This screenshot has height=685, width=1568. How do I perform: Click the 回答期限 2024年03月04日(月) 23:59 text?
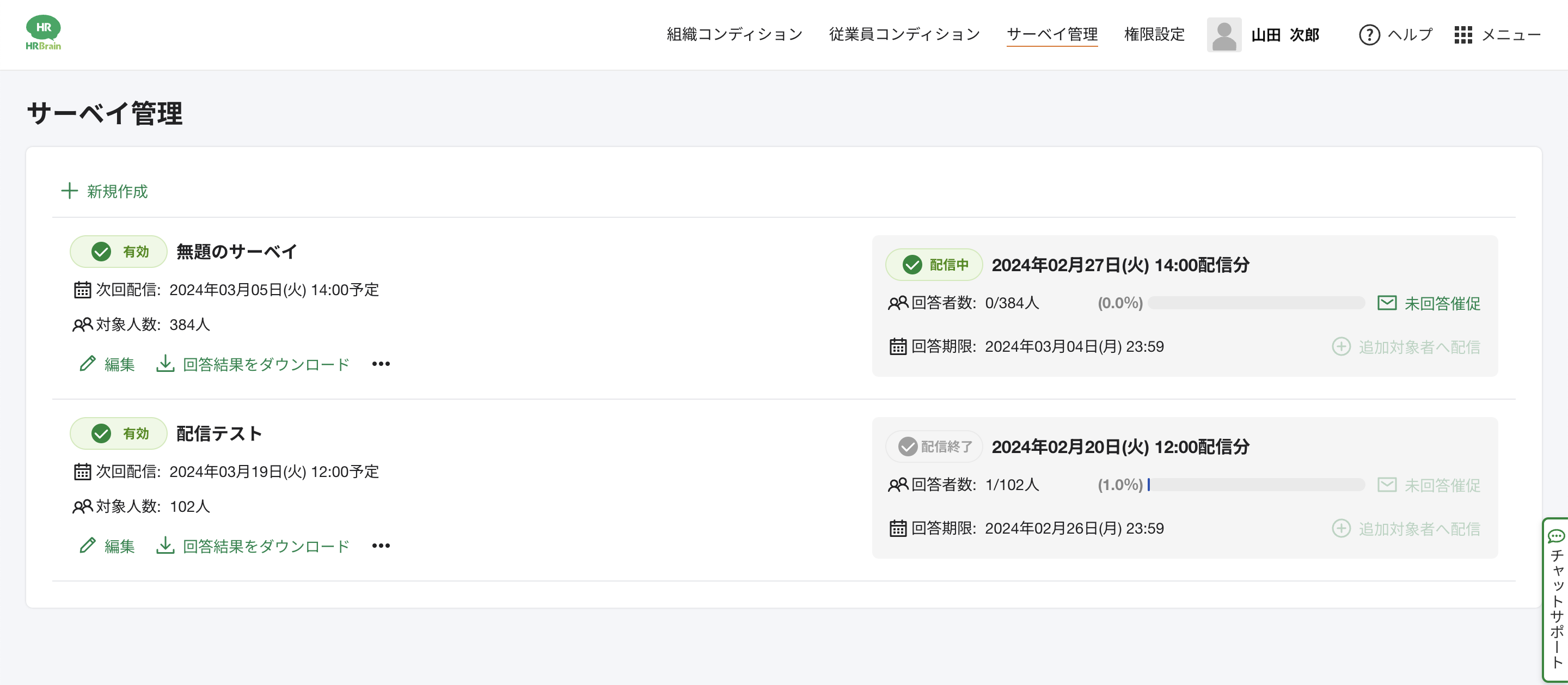(1037, 346)
